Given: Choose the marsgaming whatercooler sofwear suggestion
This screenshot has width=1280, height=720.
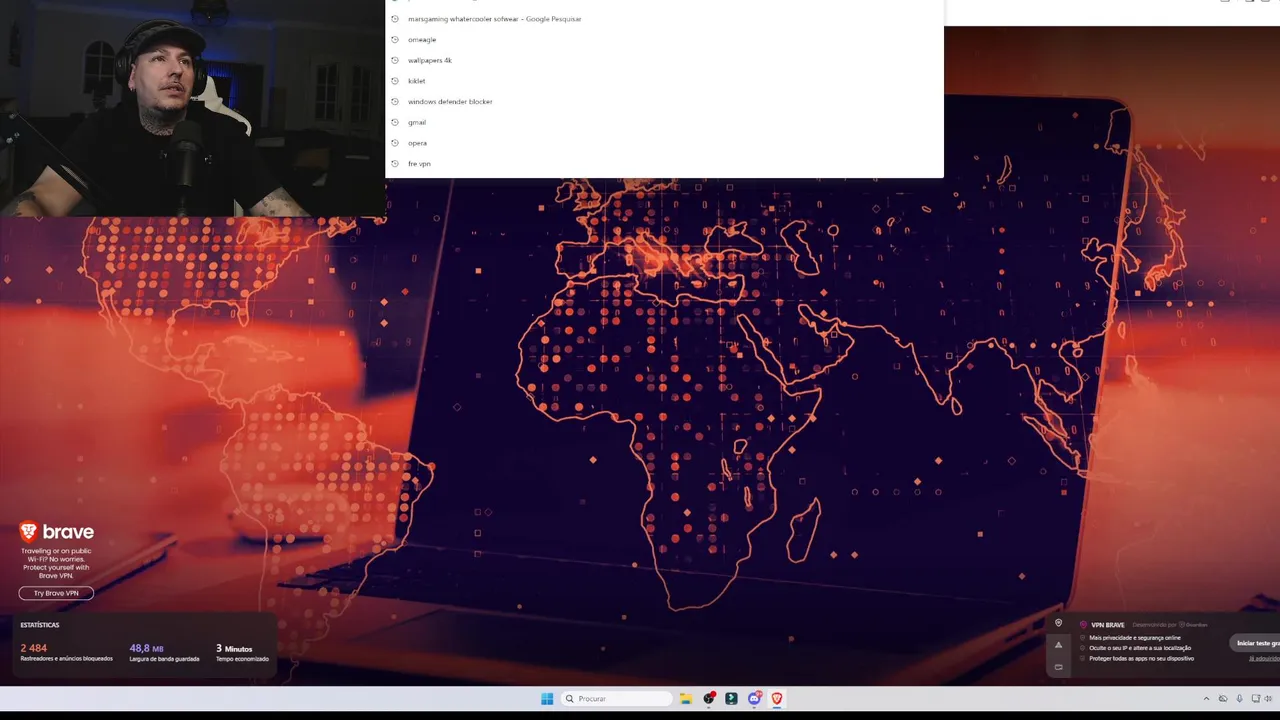Looking at the screenshot, I should tap(664, 19).
